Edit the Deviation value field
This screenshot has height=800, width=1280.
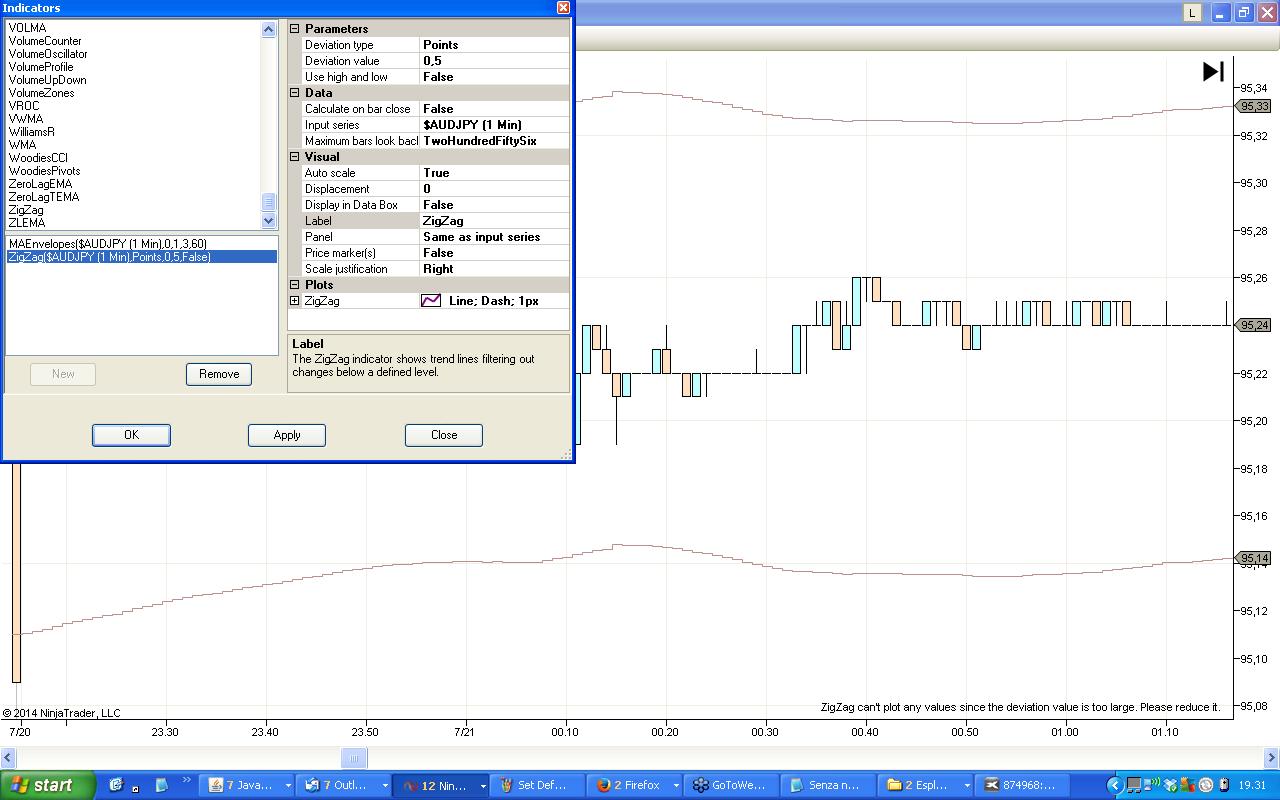coord(494,61)
